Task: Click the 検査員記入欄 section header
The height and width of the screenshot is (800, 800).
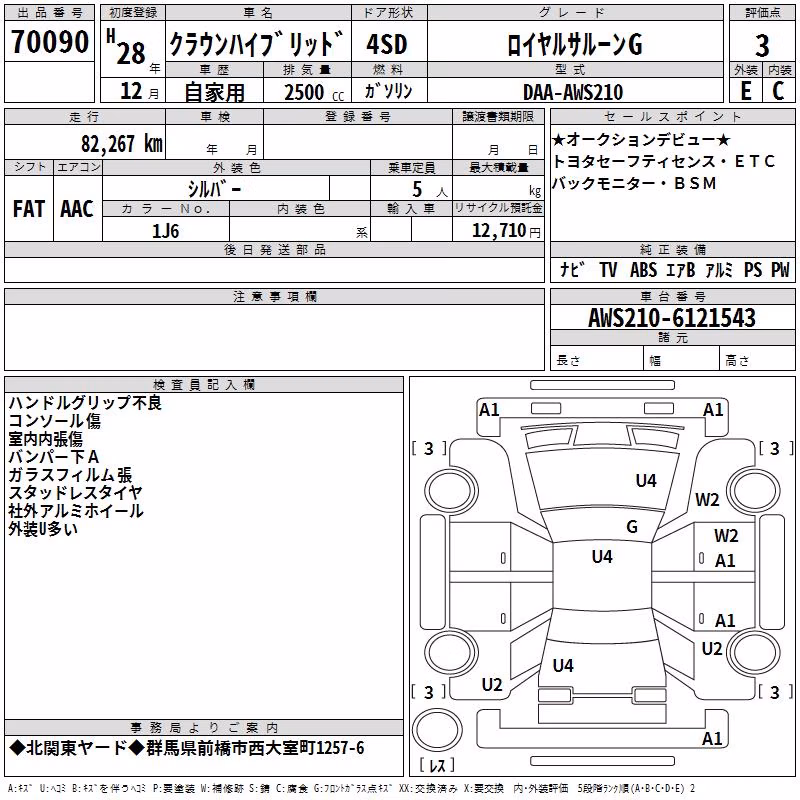Action: [x=204, y=385]
